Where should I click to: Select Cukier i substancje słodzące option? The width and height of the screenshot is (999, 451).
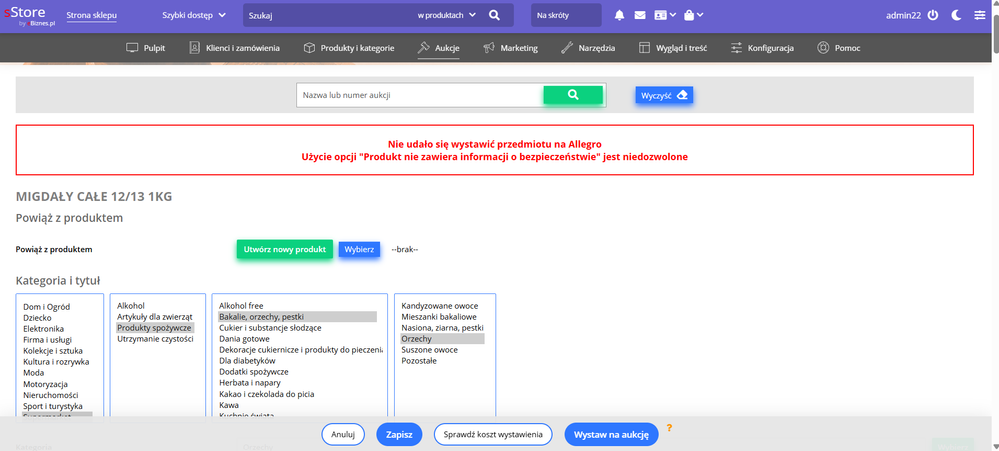pos(270,327)
